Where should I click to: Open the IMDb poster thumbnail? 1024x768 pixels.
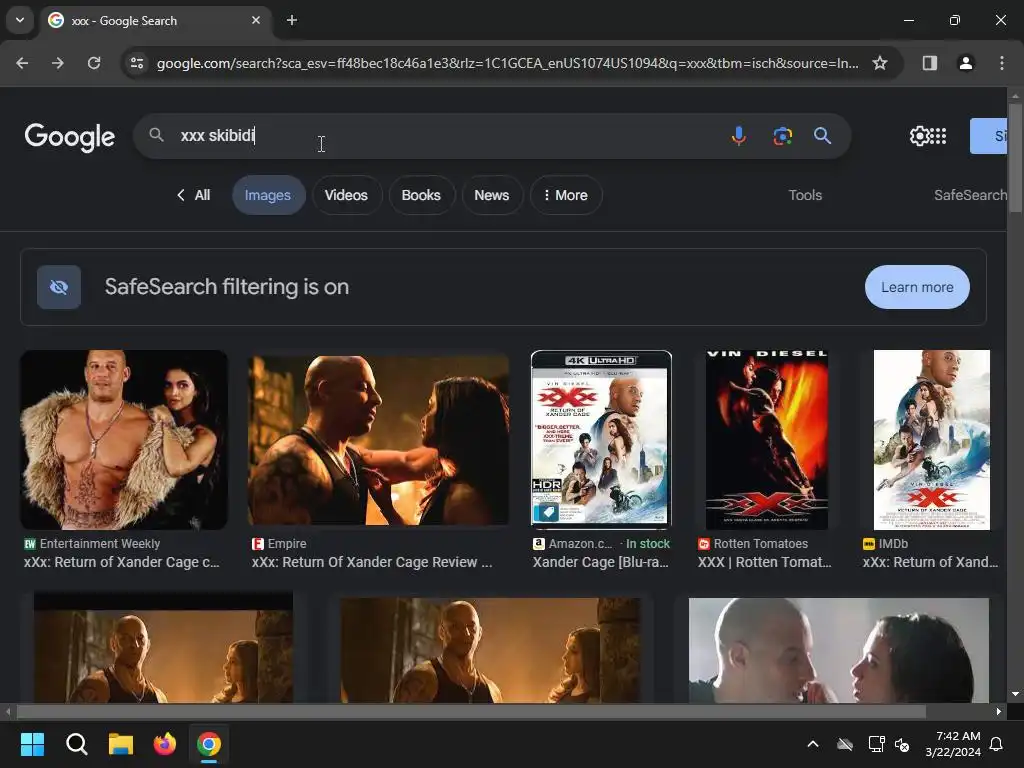tap(931, 440)
